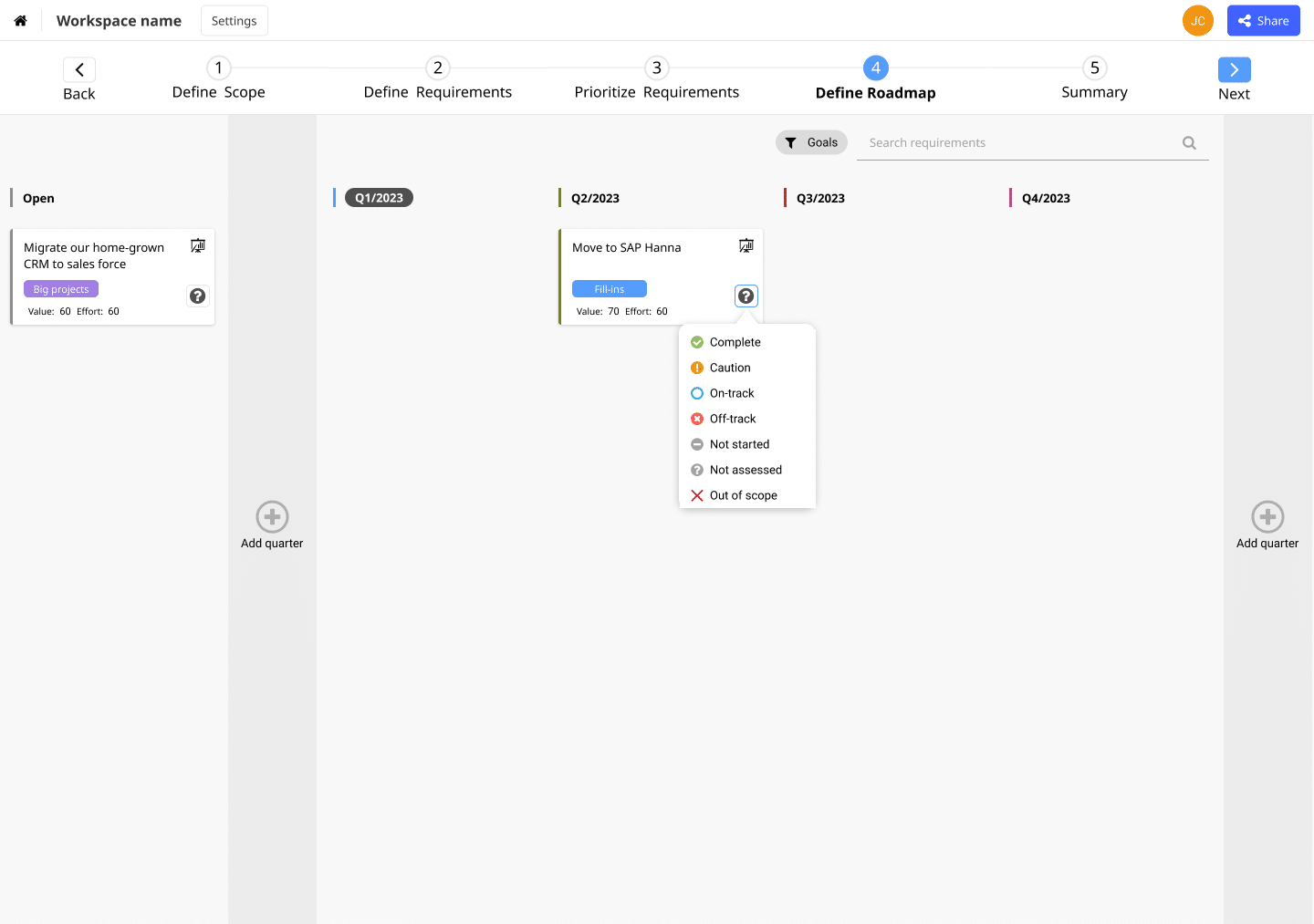Go back using the Back arrow
The width and height of the screenshot is (1314, 924).
coord(79,70)
